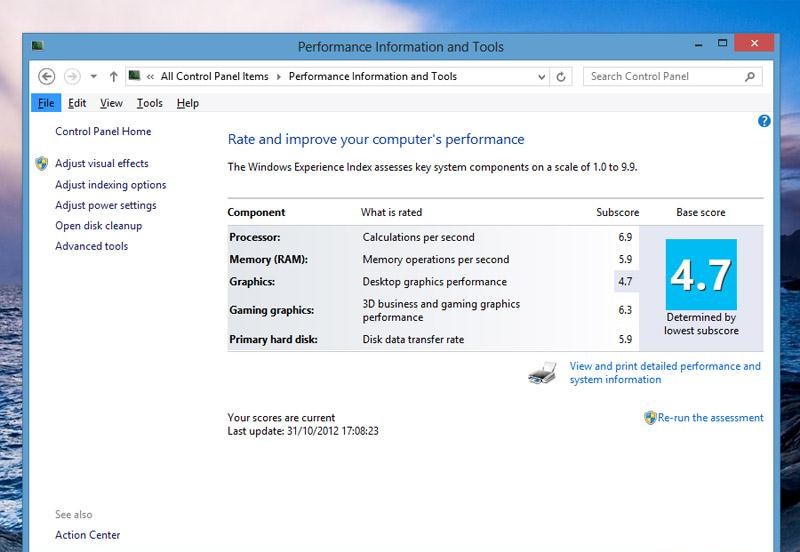Open Adjust visual effects
The image size is (800, 552).
(101, 163)
